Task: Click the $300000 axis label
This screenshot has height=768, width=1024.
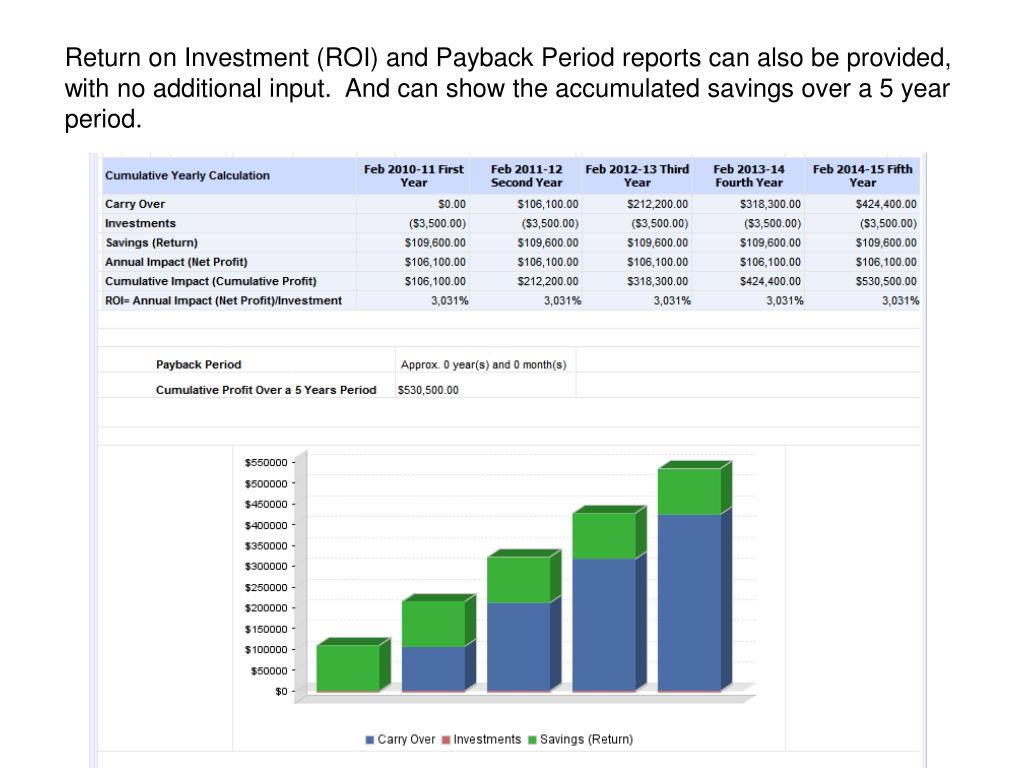Action: [x=266, y=566]
